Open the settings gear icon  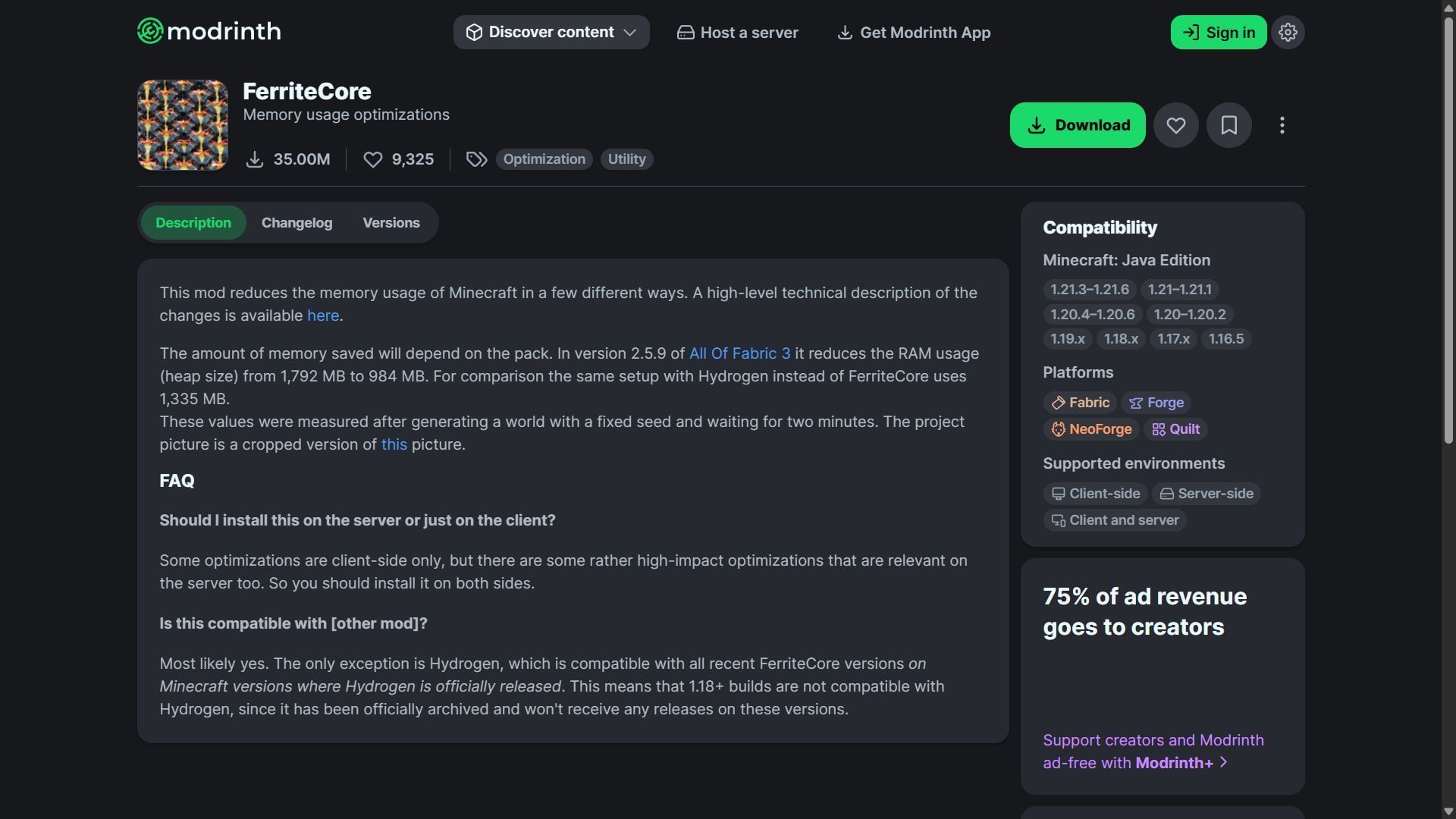point(1288,33)
